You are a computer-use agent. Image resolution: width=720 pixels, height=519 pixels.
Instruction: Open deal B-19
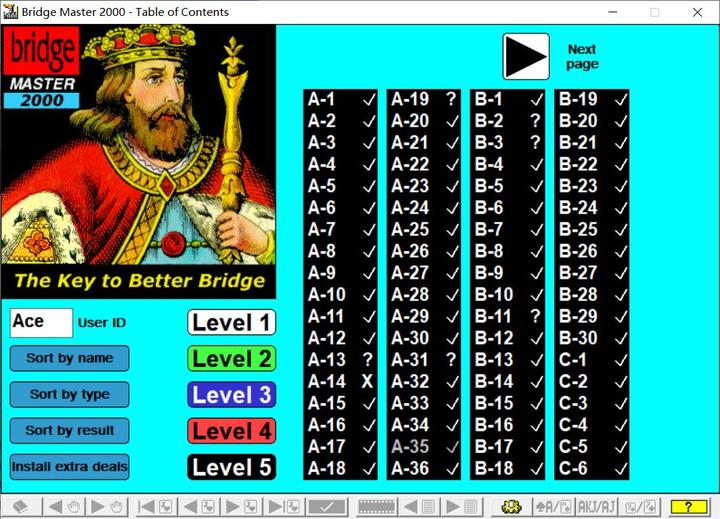(592, 99)
